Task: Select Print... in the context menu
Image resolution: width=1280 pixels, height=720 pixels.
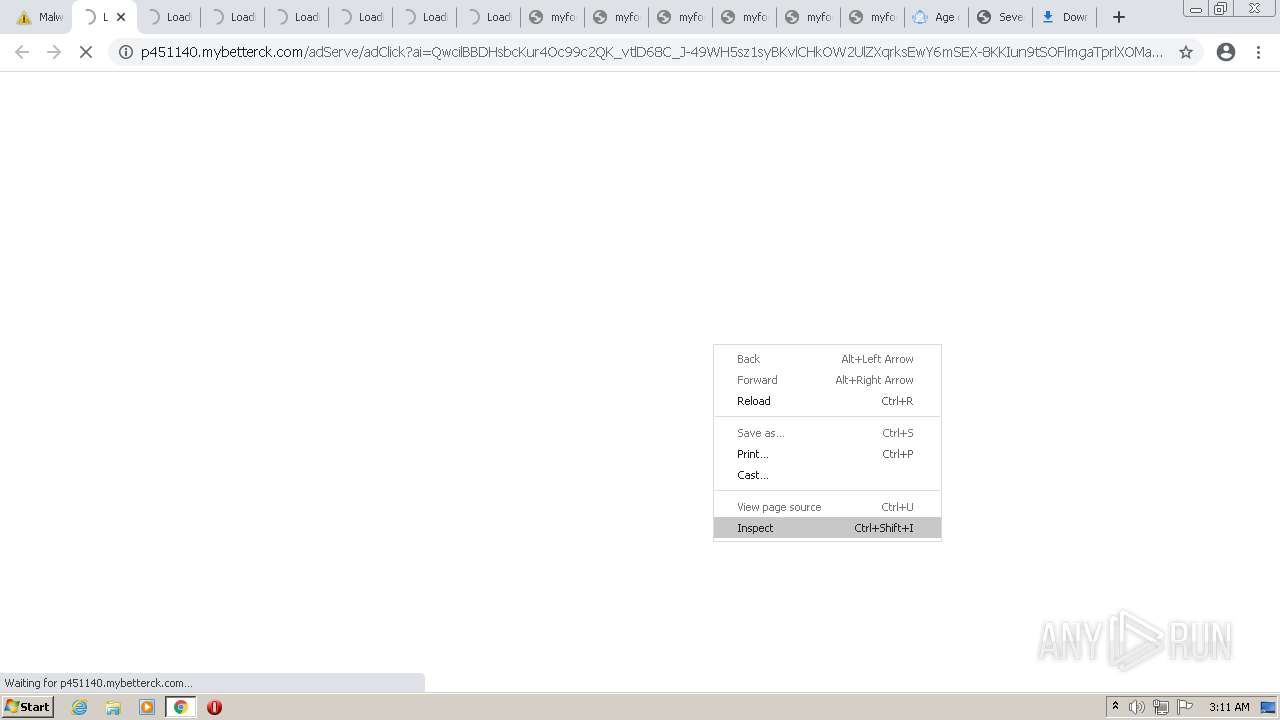Action: click(827, 454)
